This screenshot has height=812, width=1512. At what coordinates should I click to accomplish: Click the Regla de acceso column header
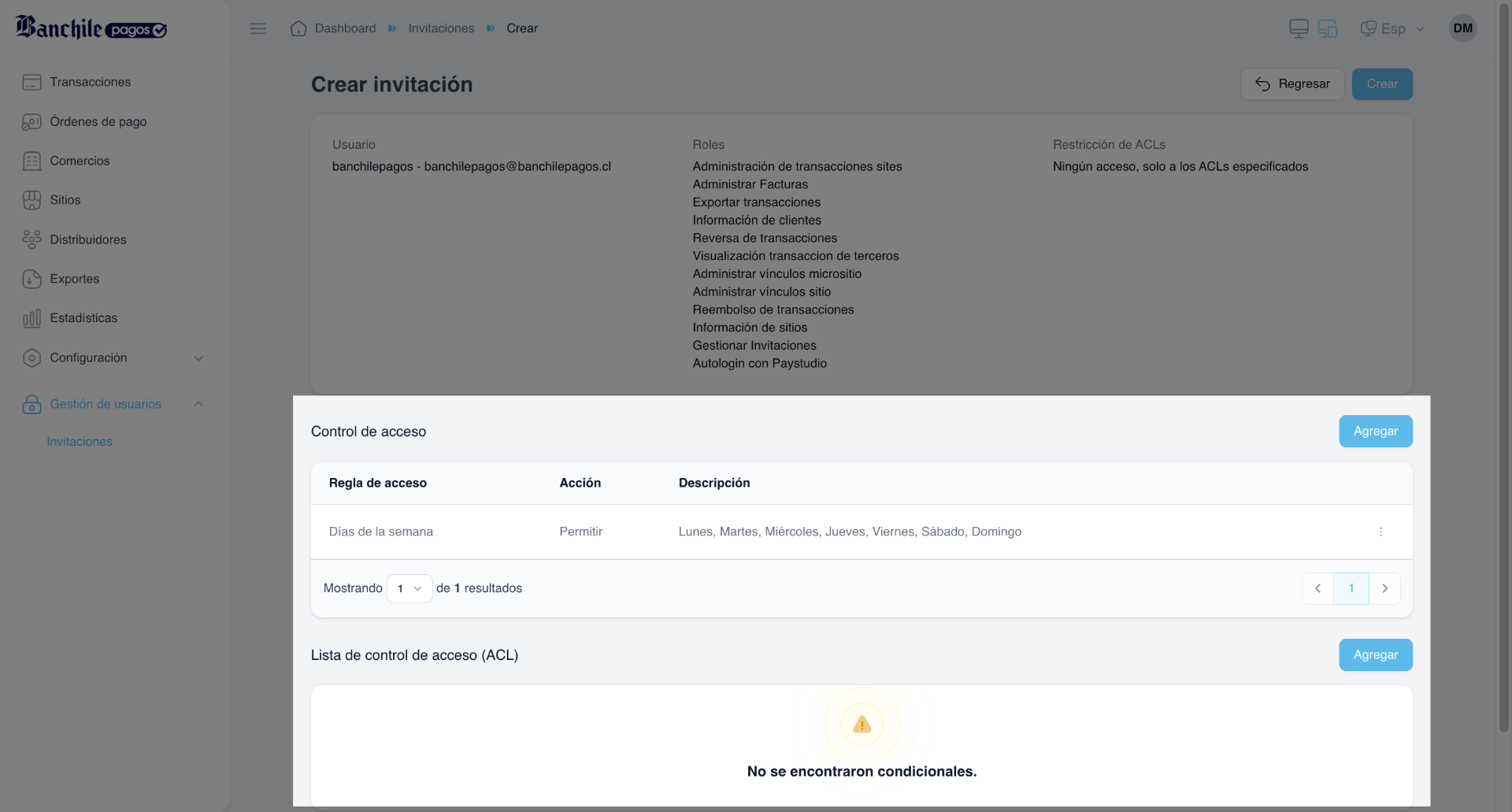(x=378, y=483)
